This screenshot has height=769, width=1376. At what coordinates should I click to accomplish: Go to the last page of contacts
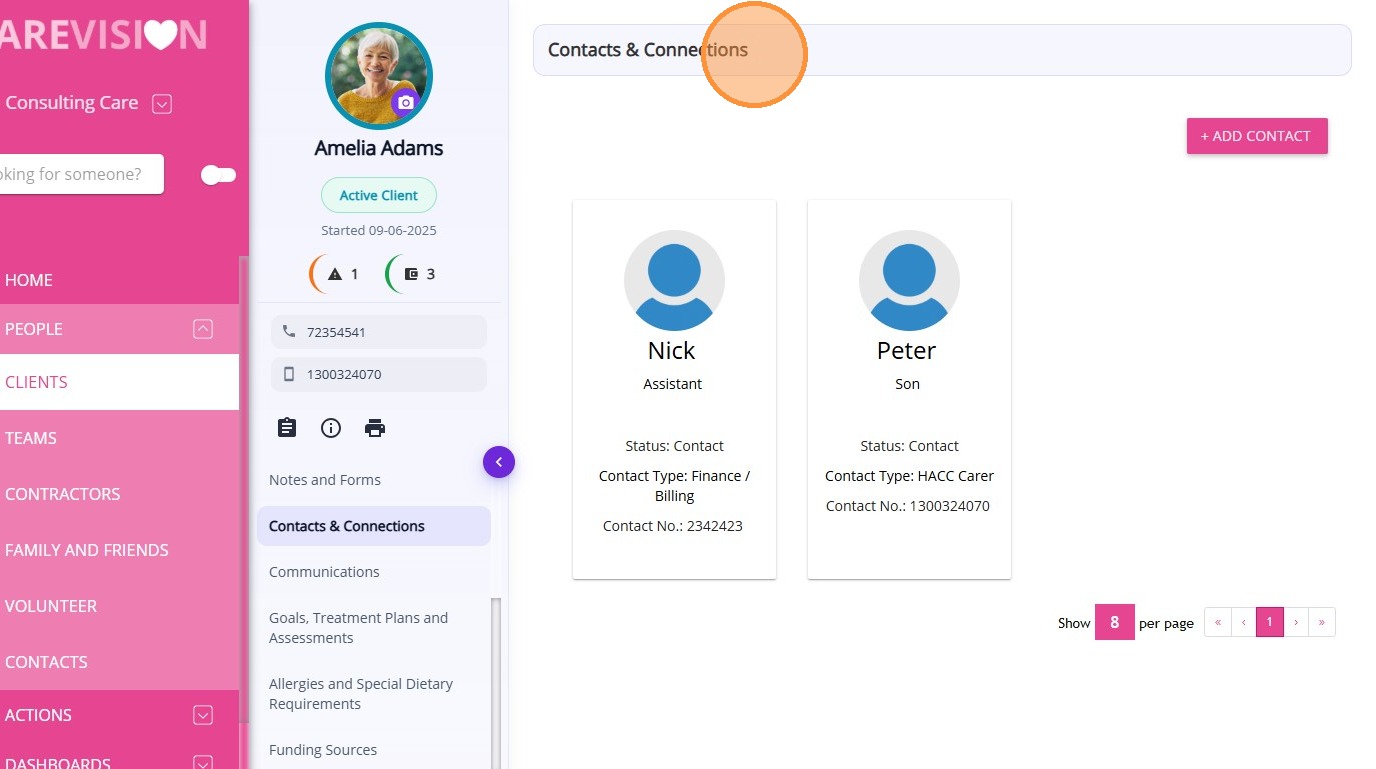[x=1322, y=622]
